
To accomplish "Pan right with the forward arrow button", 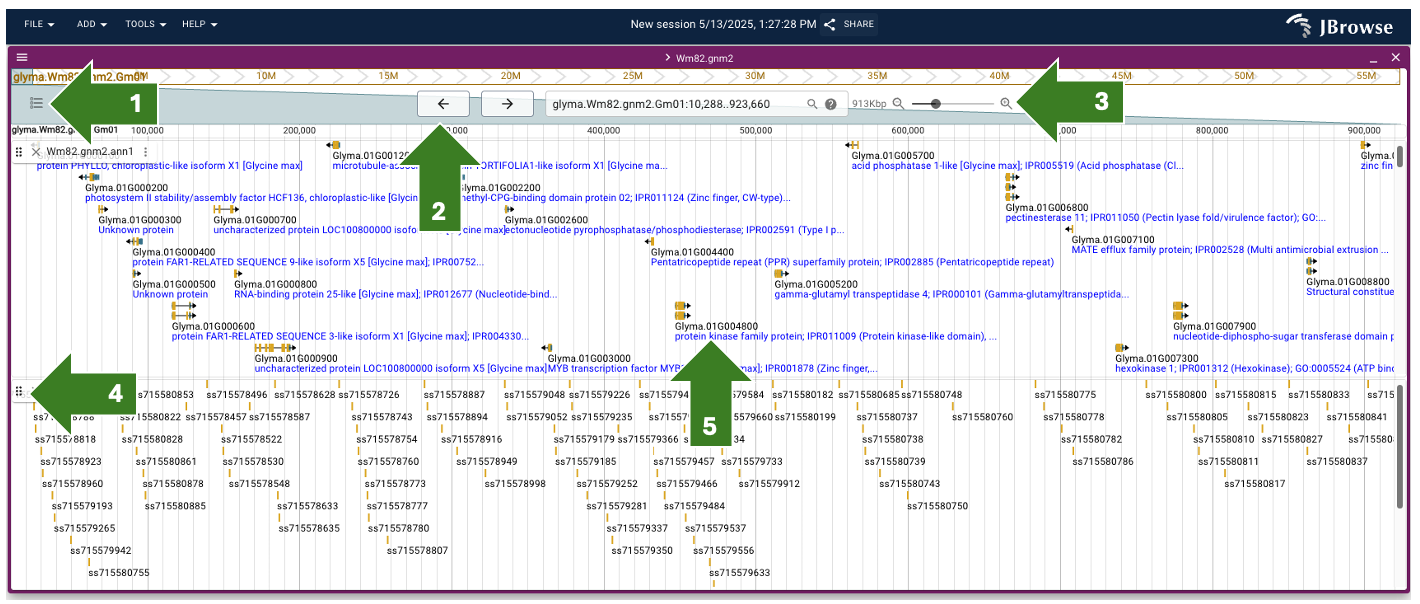I will coord(507,104).
